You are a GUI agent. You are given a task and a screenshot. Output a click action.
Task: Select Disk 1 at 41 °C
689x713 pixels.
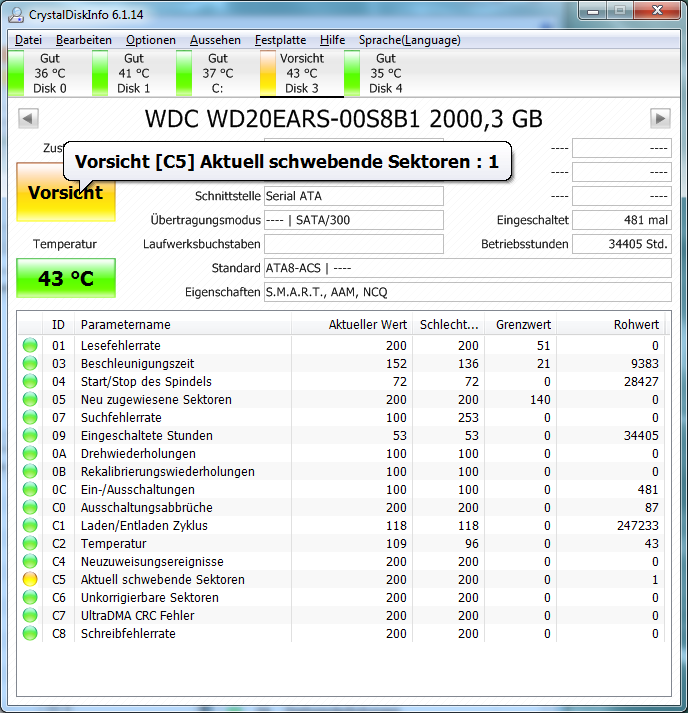pyautogui.click(x=134, y=73)
